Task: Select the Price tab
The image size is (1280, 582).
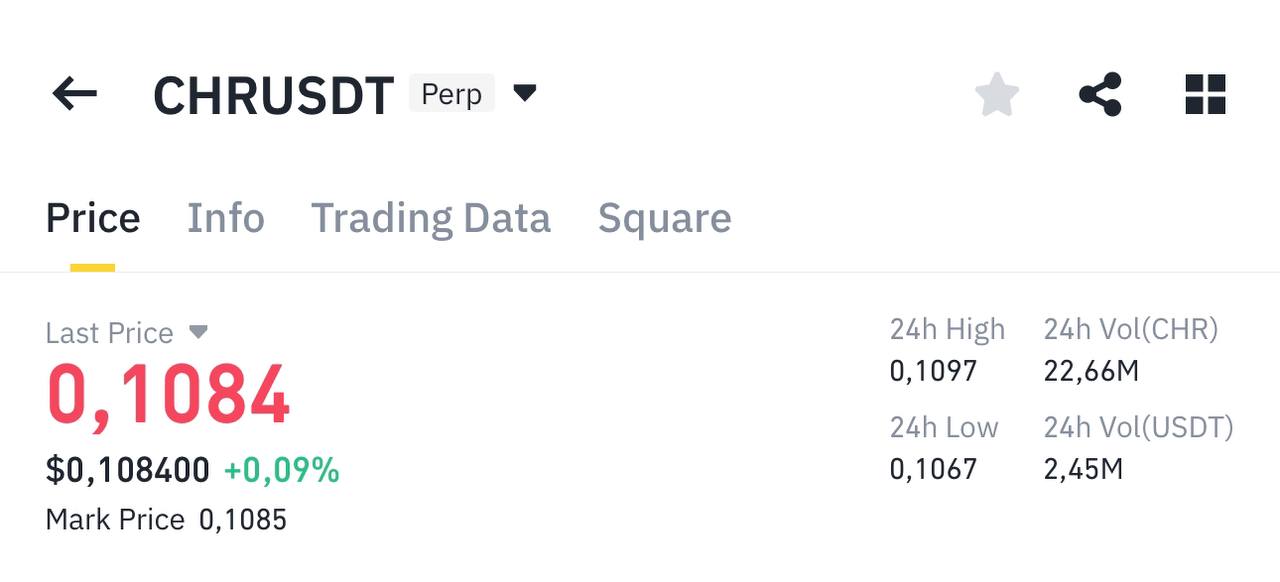Action: [x=93, y=218]
